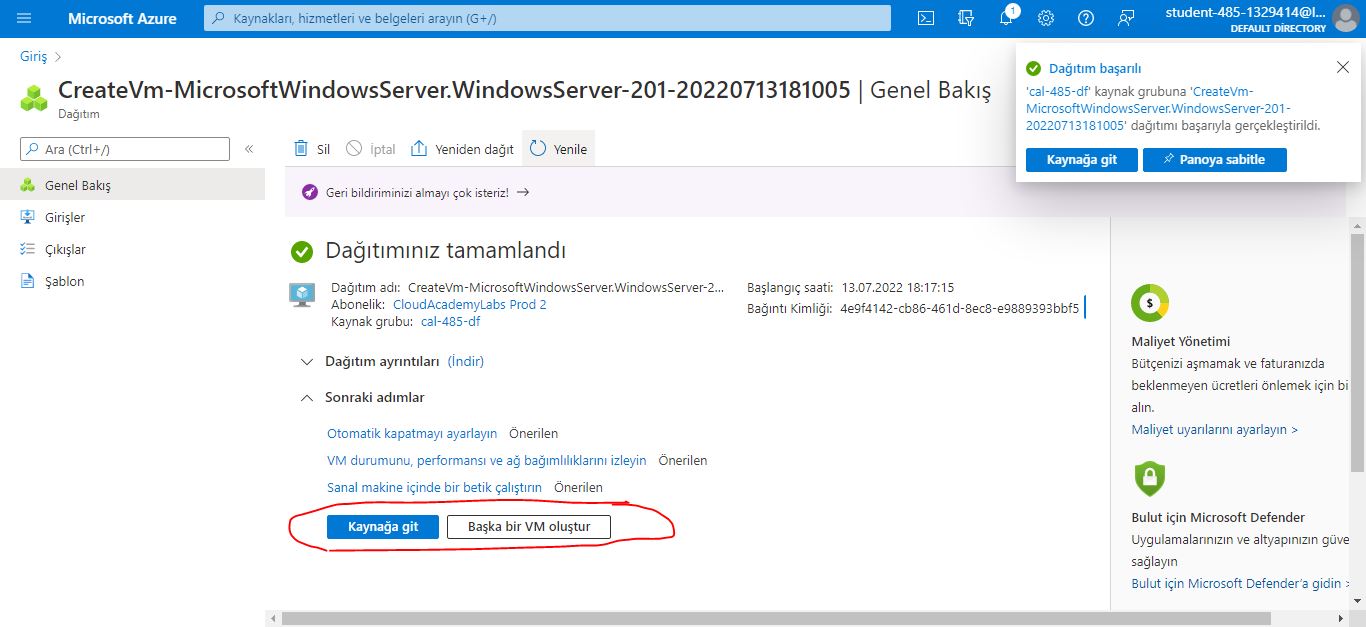The width and height of the screenshot is (1366, 627).
Task: Close the Dağıtım başarılı notification
Action: (x=1343, y=67)
